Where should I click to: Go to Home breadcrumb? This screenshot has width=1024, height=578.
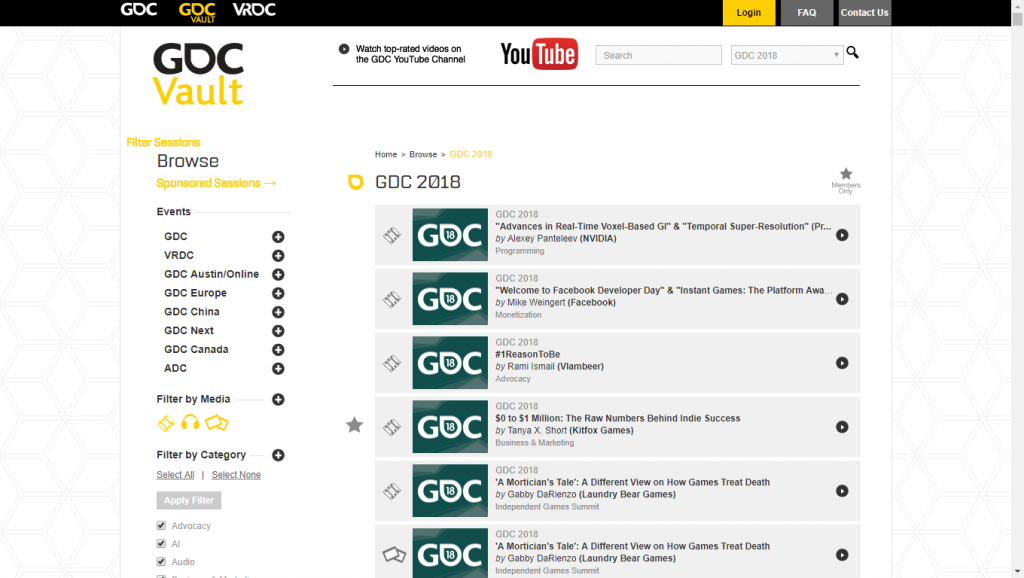[x=386, y=155]
